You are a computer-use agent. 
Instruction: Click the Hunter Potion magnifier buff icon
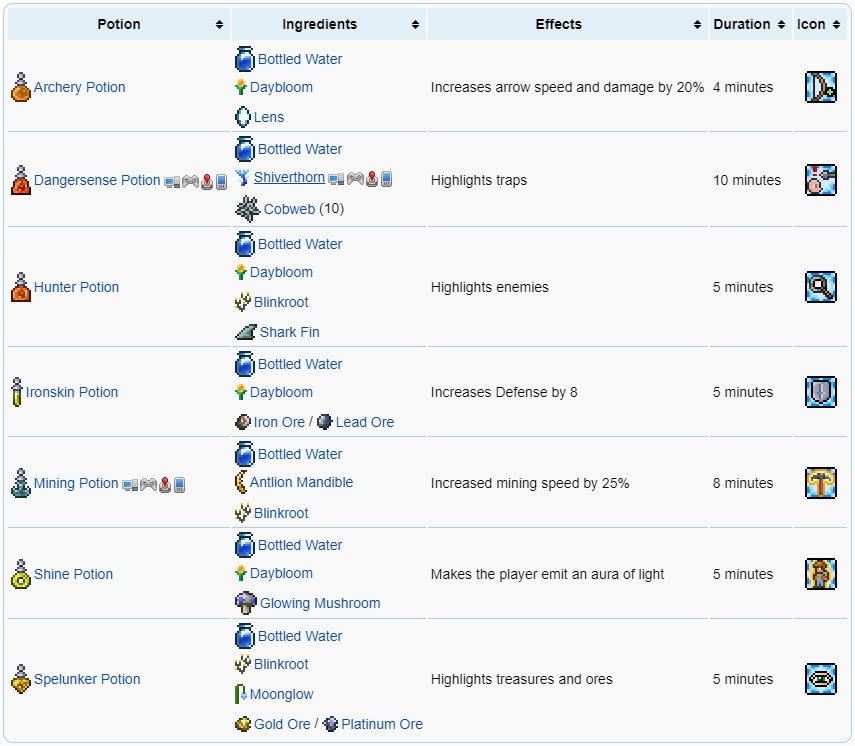tap(820, 287)
